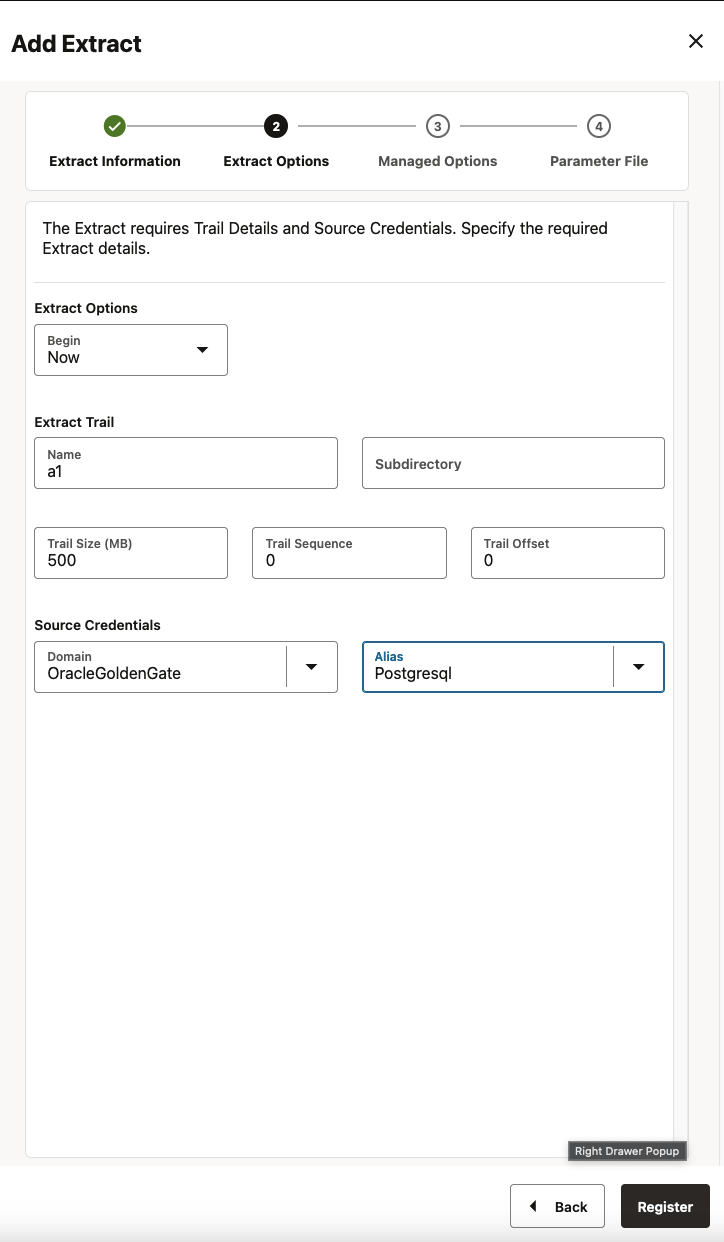724x1242 pixels.
Task: Click step 4 Parameter File circle icon
Action: pos(598,126)
